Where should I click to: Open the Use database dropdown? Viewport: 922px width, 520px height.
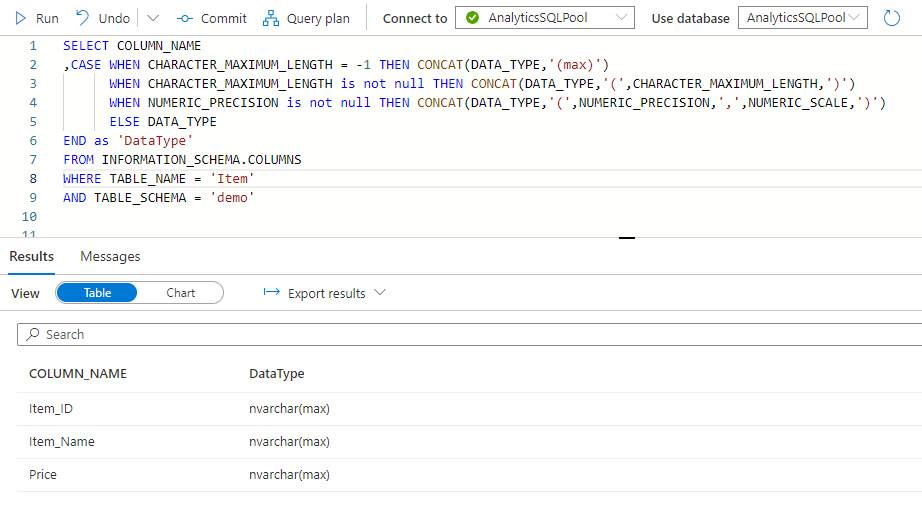(802, 18)
